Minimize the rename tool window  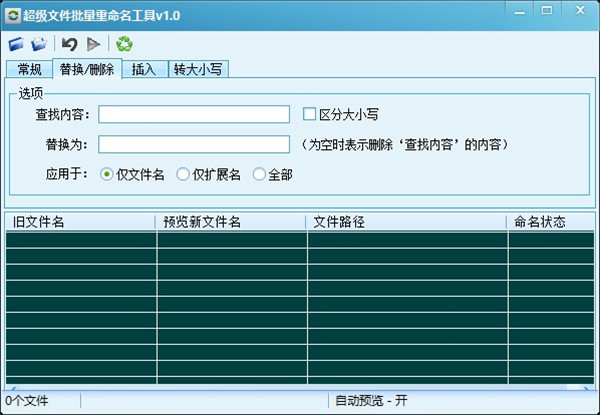520,11
